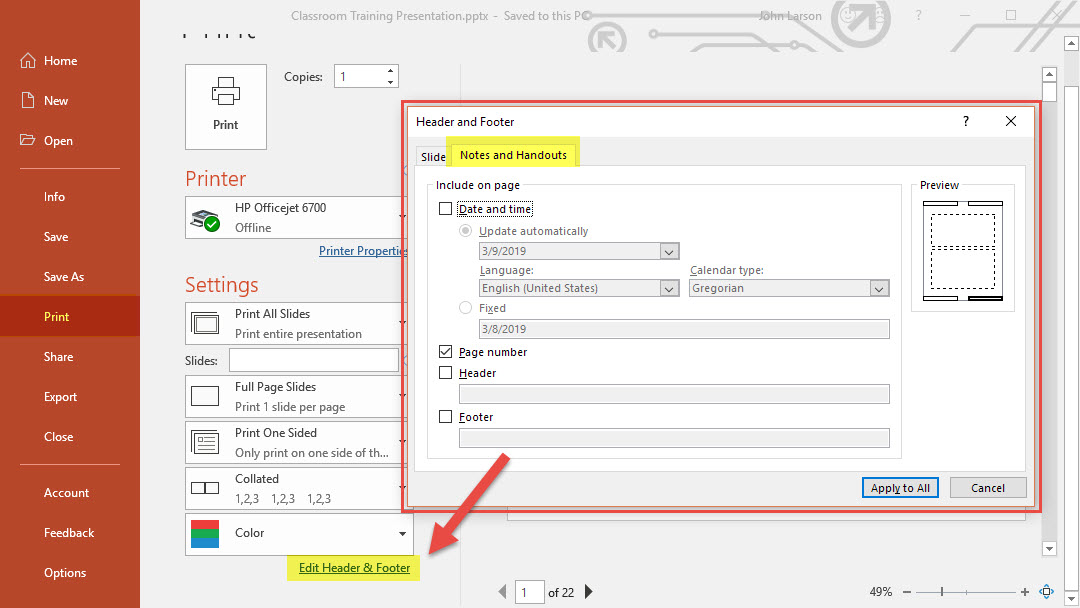Switch to the Slide tab

[x=433, y=156]
